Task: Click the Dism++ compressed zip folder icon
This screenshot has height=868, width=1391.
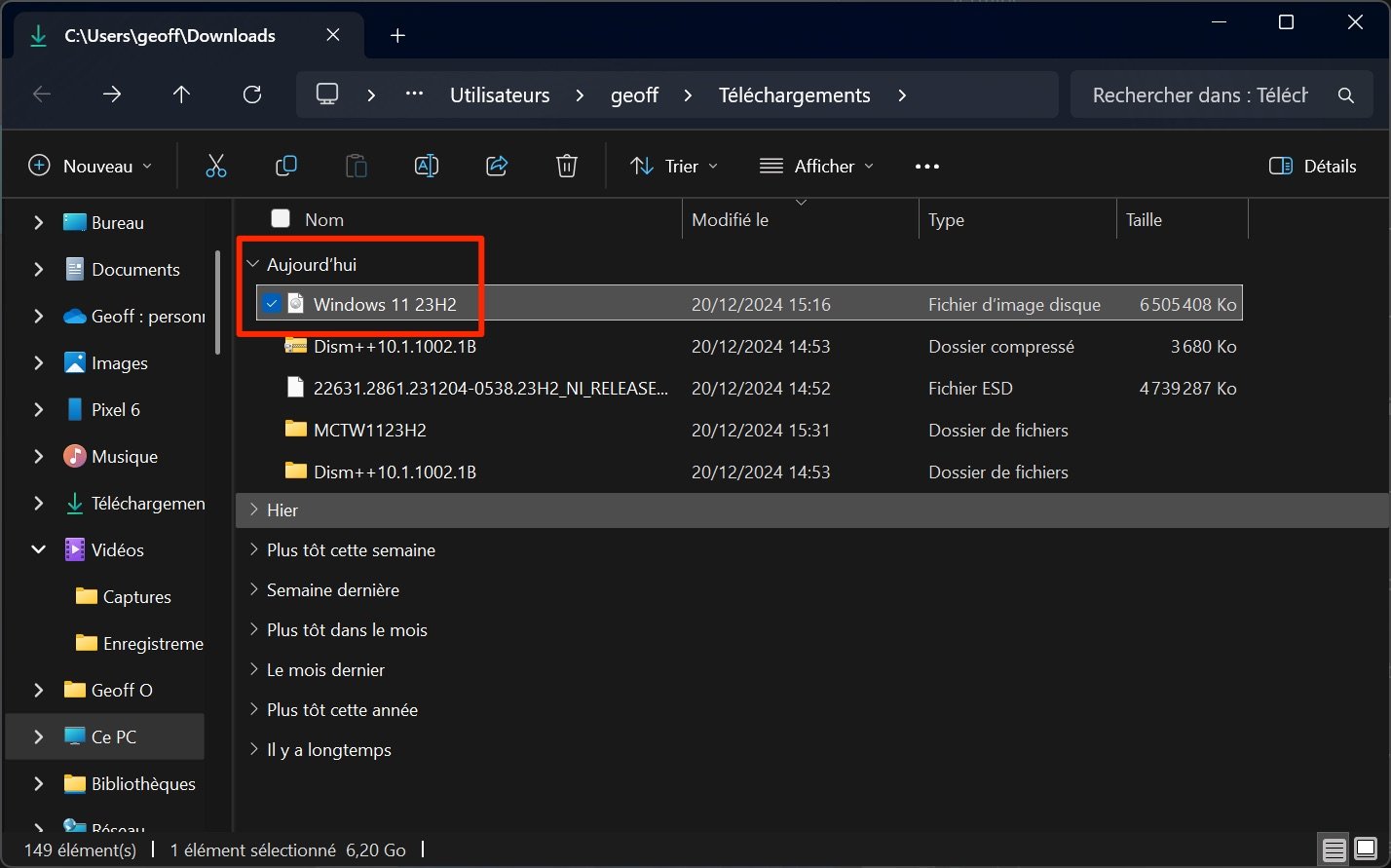Action: point(296,346)
